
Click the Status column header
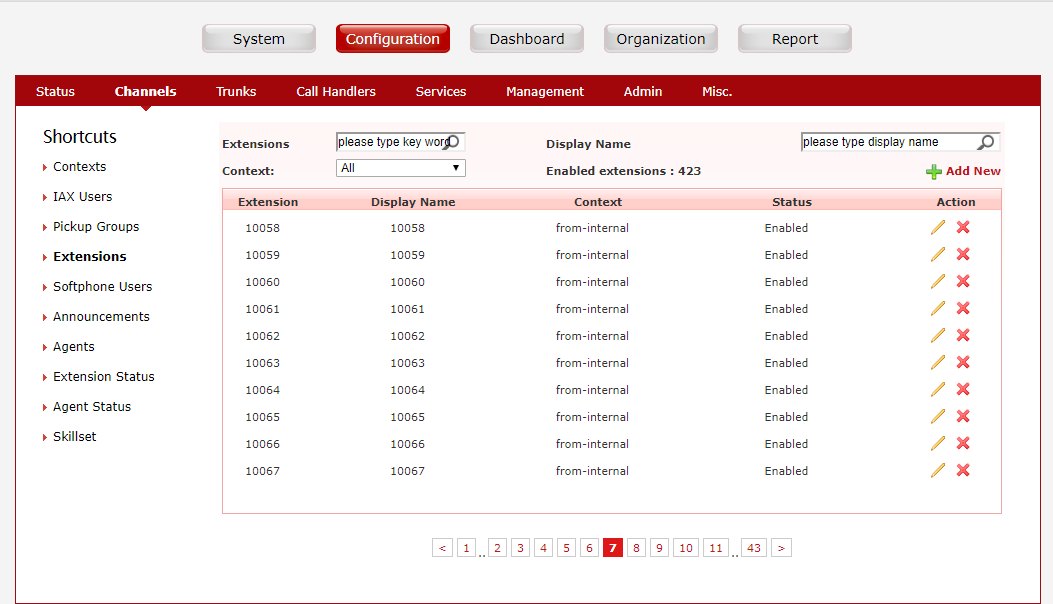[792, 202]
